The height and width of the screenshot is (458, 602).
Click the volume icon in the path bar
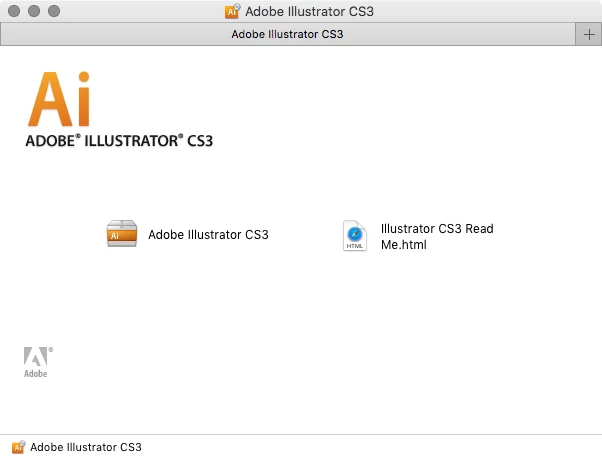[18, 447]
